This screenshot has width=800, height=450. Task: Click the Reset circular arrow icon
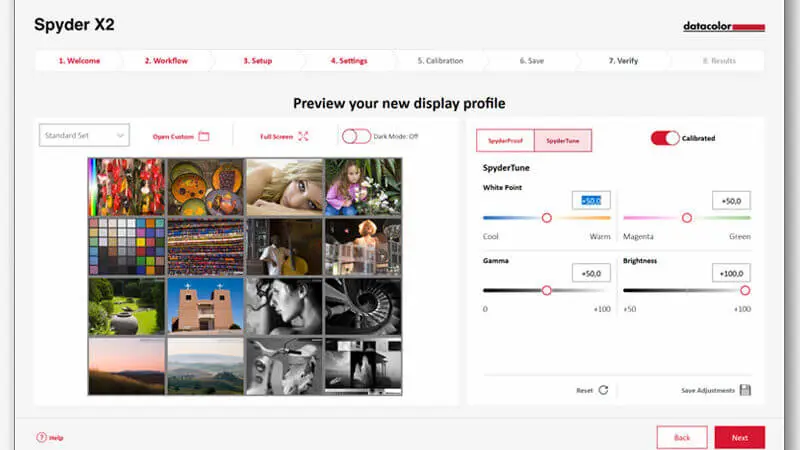[603, 390]
